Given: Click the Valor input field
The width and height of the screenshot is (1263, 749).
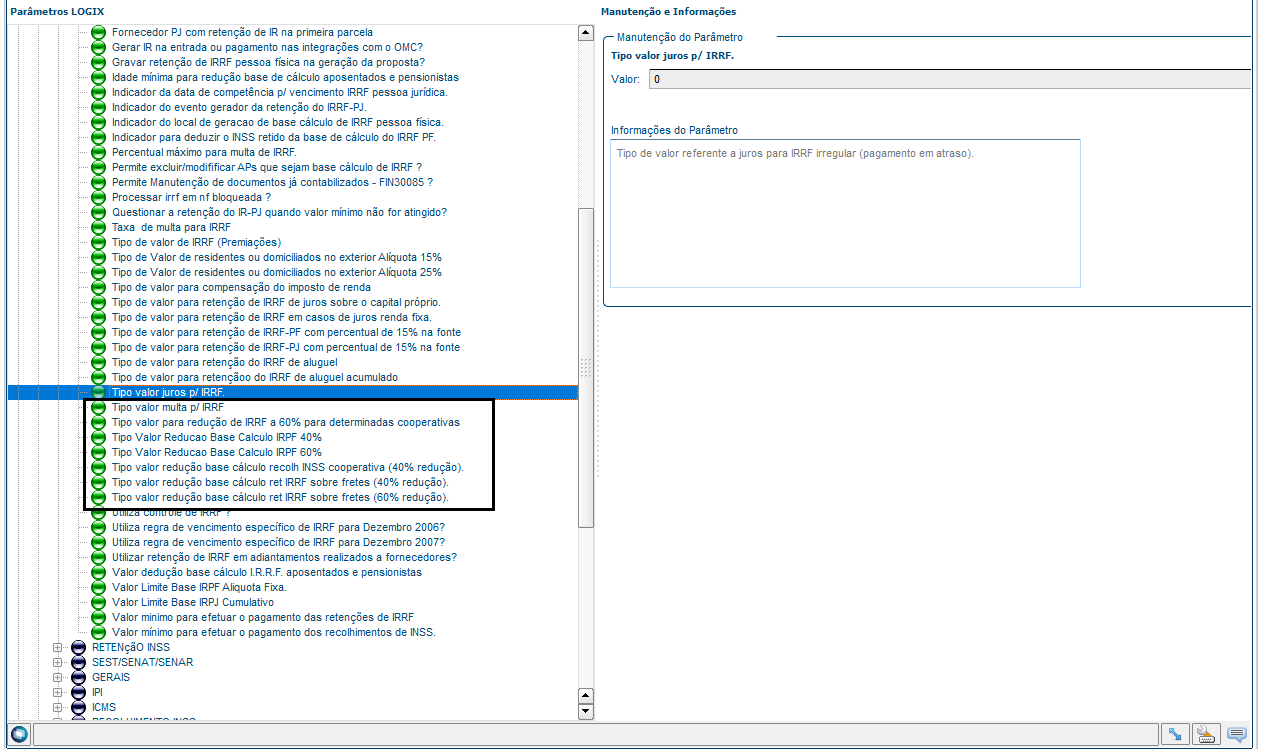Looking at the screenshot, I should [x=949, y=79].
